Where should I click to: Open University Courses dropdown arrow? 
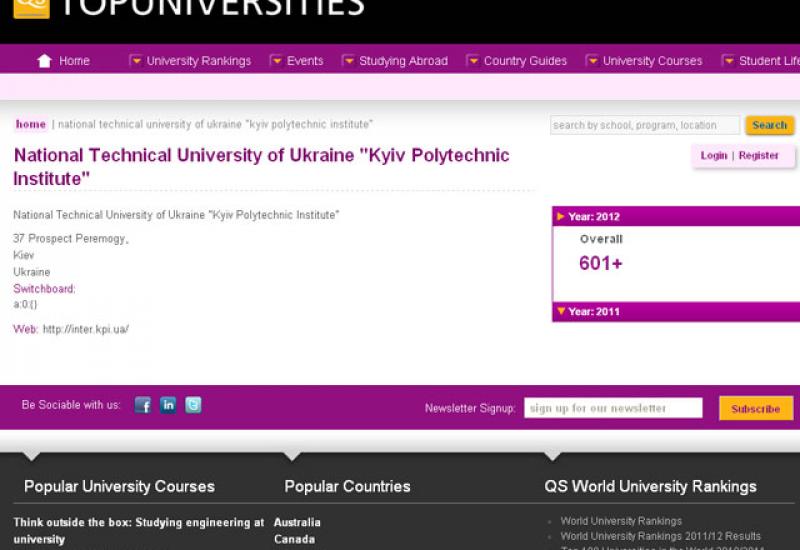tap(592, 61)
